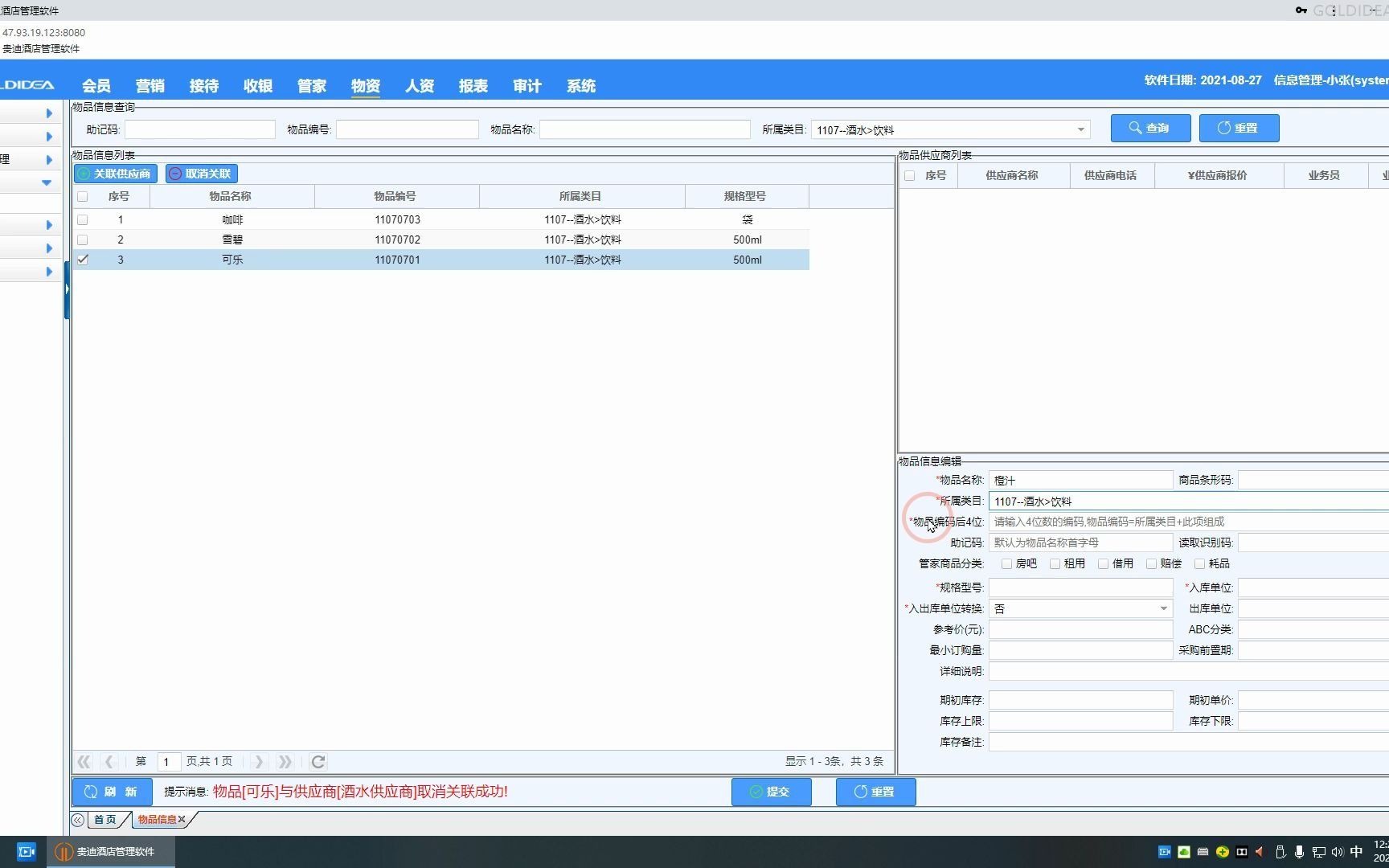Open the 会员 menu

(x=96, y=86)
